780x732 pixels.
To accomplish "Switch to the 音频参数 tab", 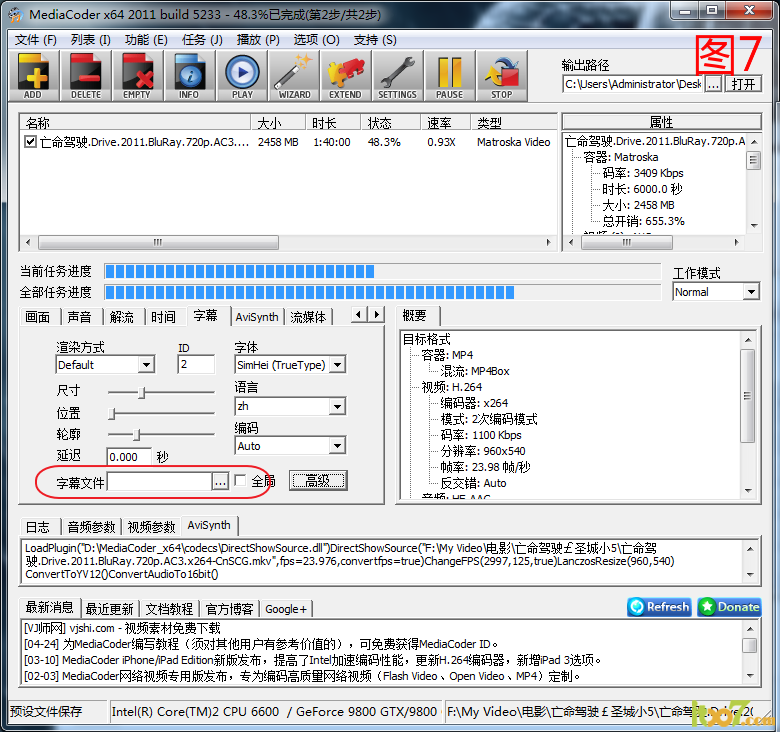I will tap(91, 526).
